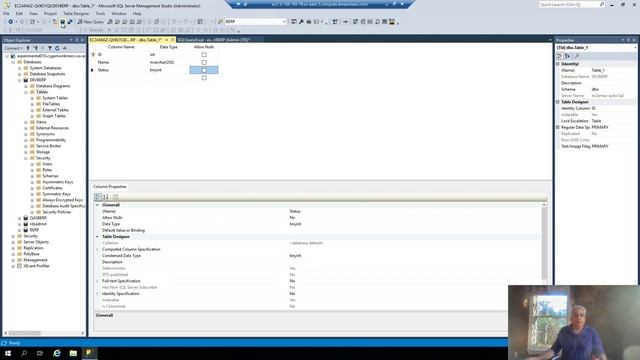Click the Alphabetical icon in Properties panel
This screenshot has width=640, height=360.
point(567,56)
